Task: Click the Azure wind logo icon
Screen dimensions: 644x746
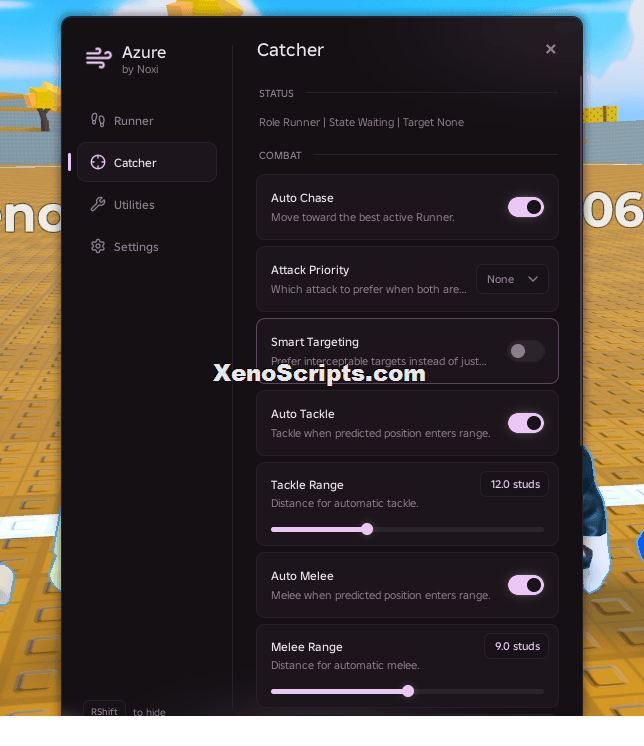Action: click(98, 58)
